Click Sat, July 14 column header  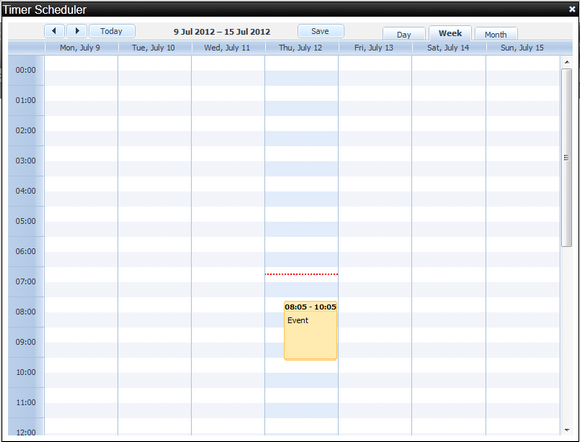point(448,48)
